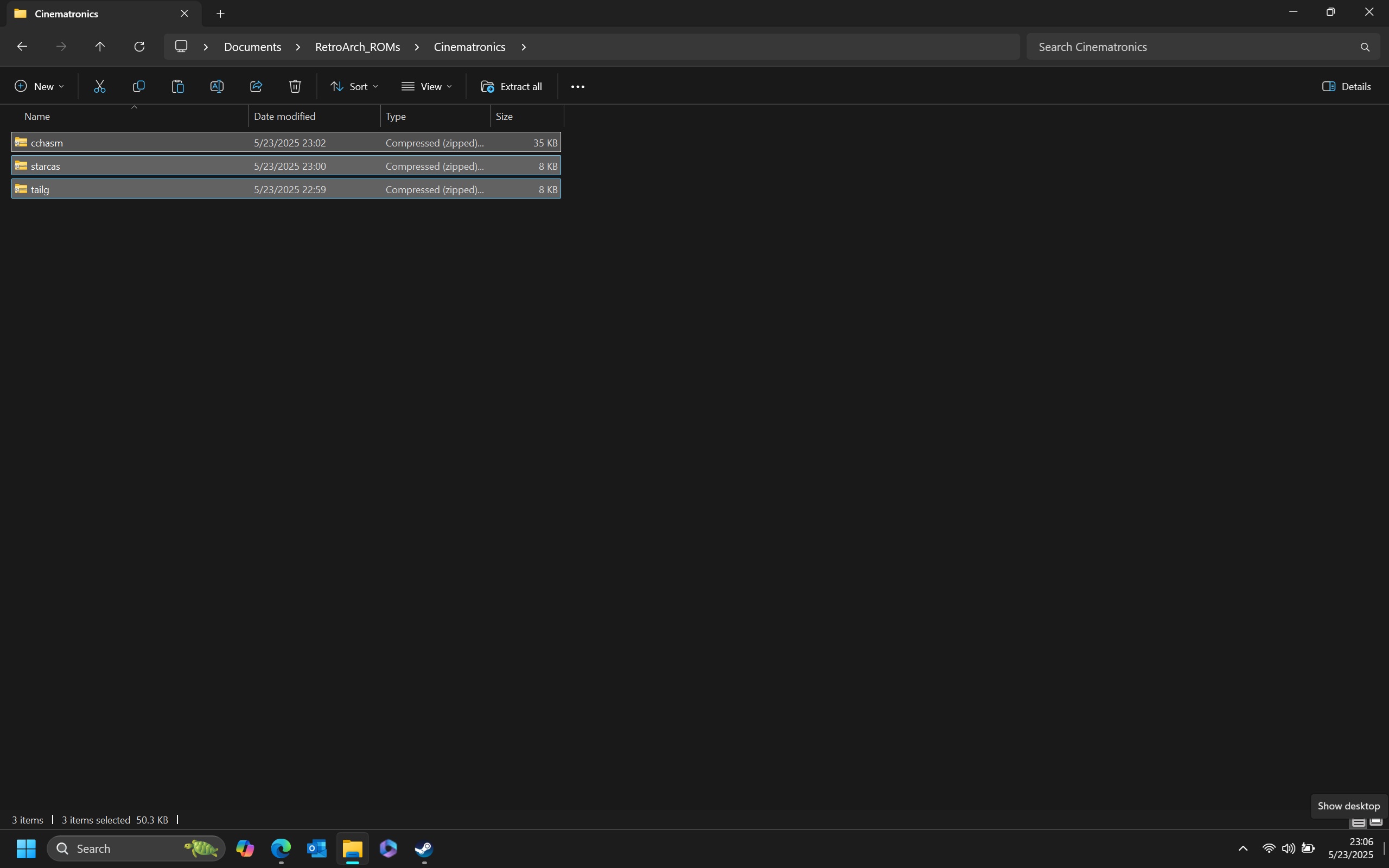Open the View dropdown menu
The image size is (1389, 868).
point(427,87)
